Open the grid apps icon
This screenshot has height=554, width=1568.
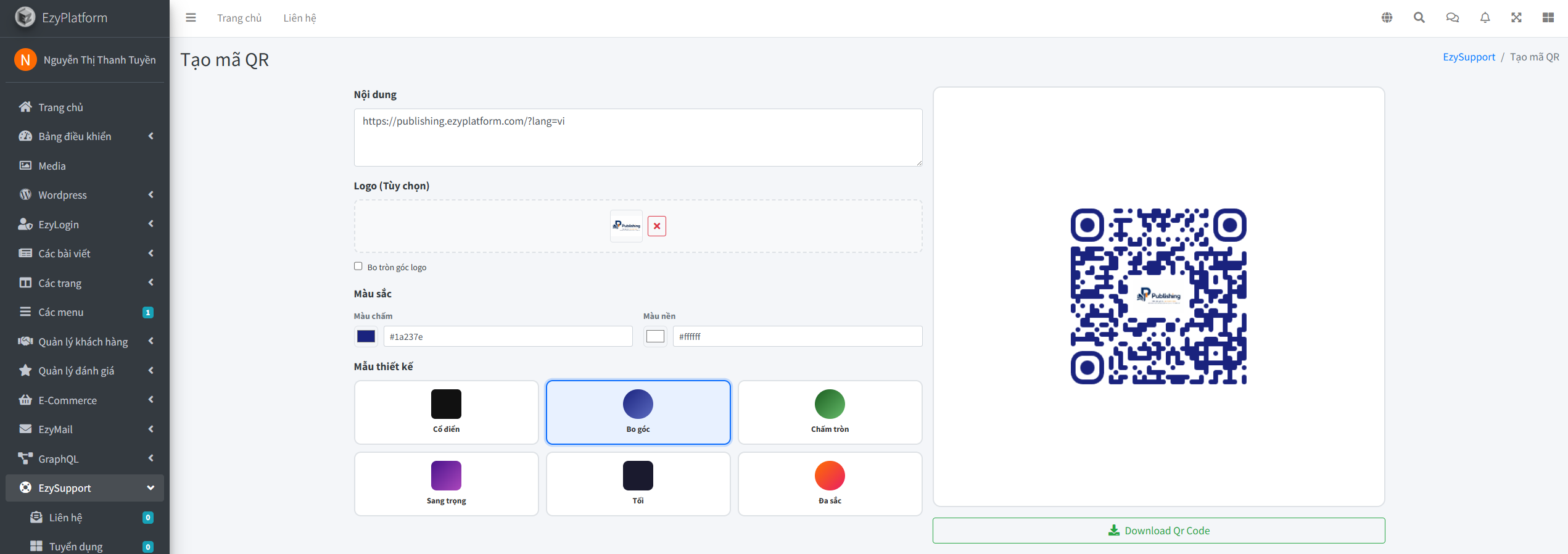pyautogui.click(x=1548, y=18)
